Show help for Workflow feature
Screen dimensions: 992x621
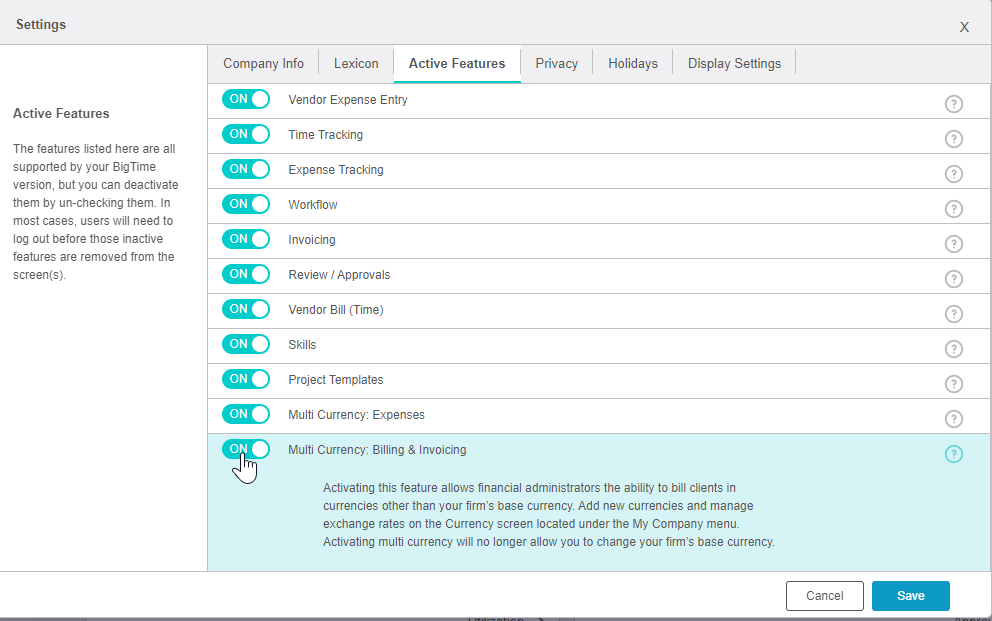(x=953, y=209)
